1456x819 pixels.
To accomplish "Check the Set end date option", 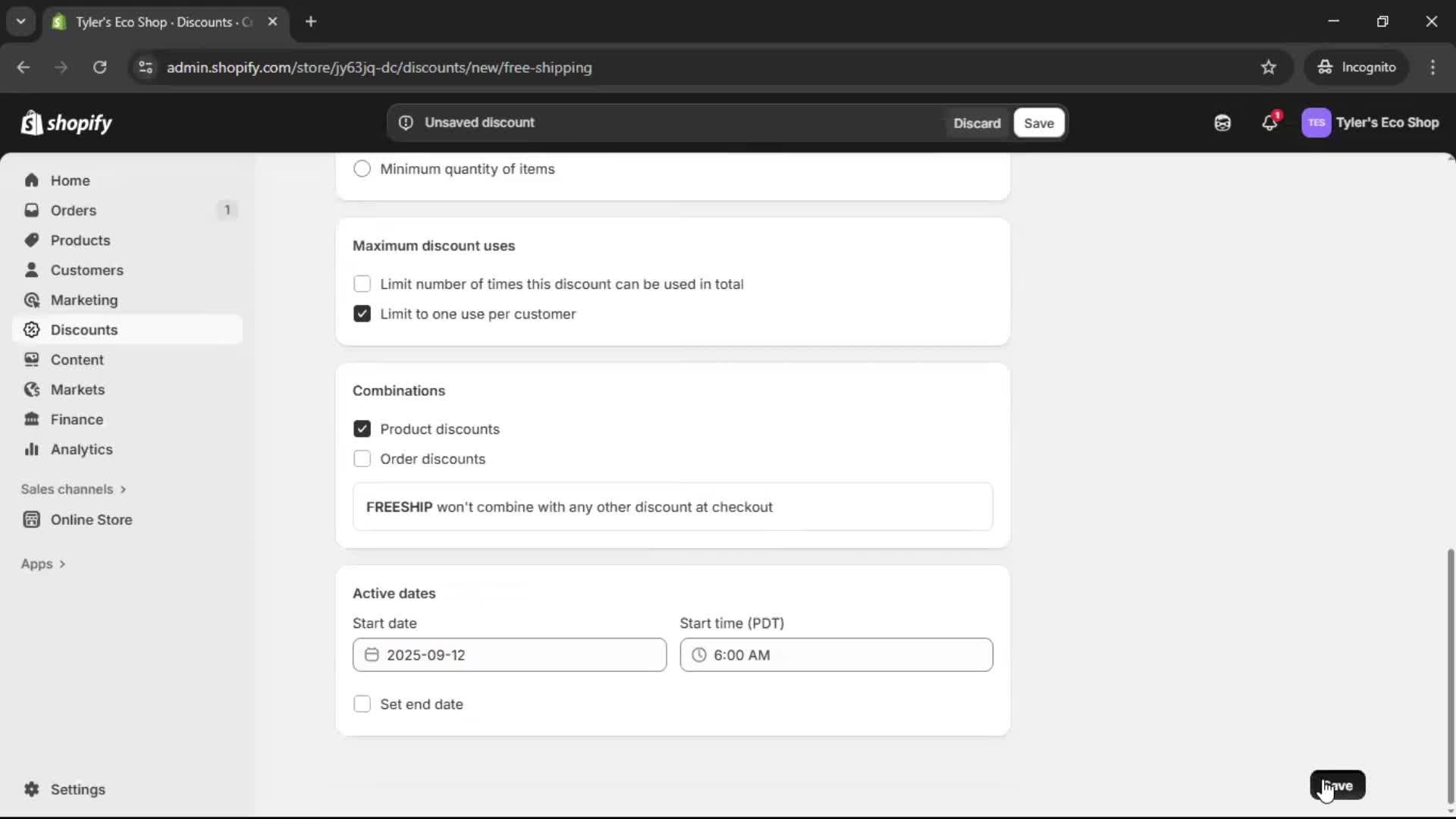I will (x=362, y=704).
